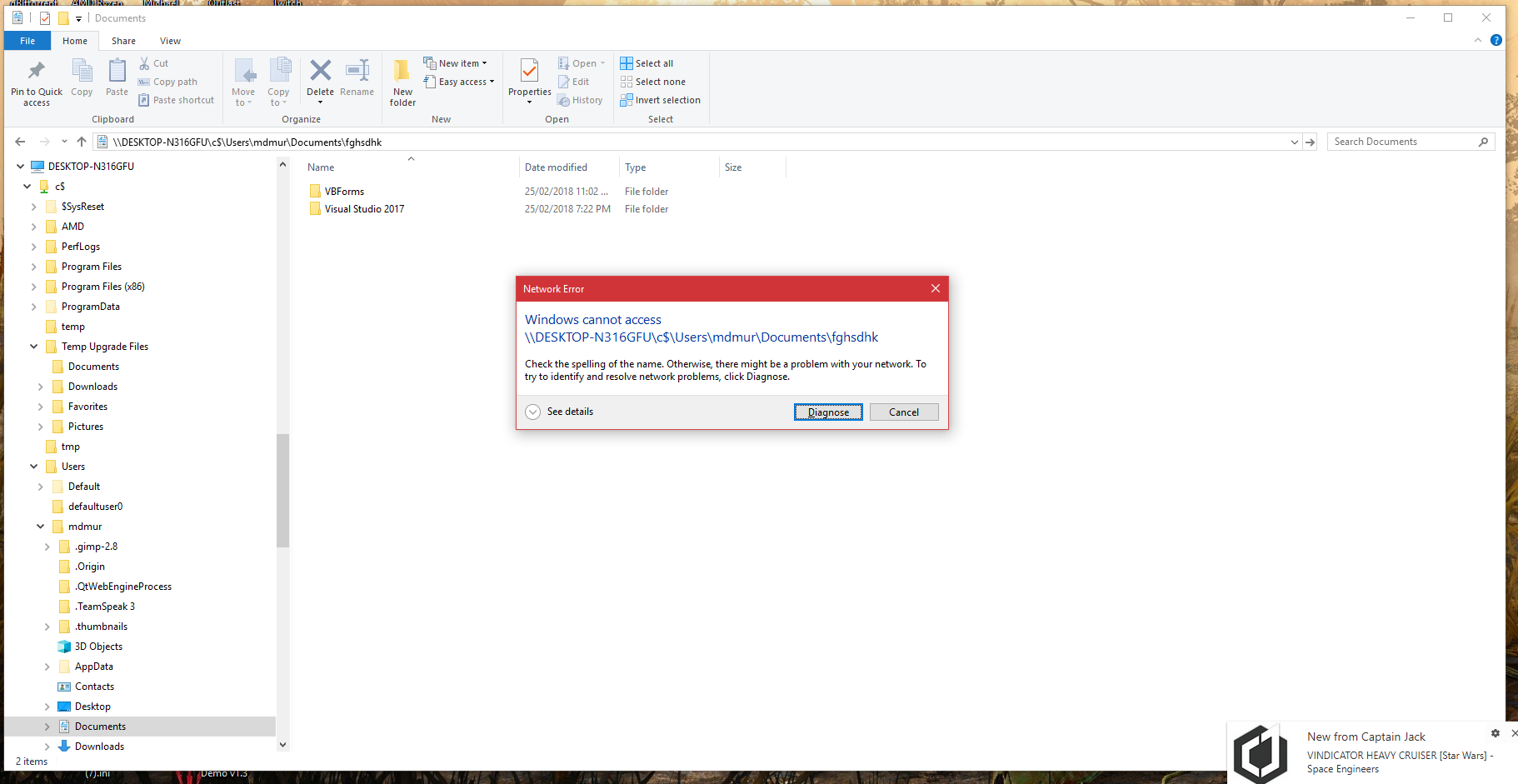Click the Date modified column header

point(568,167)
